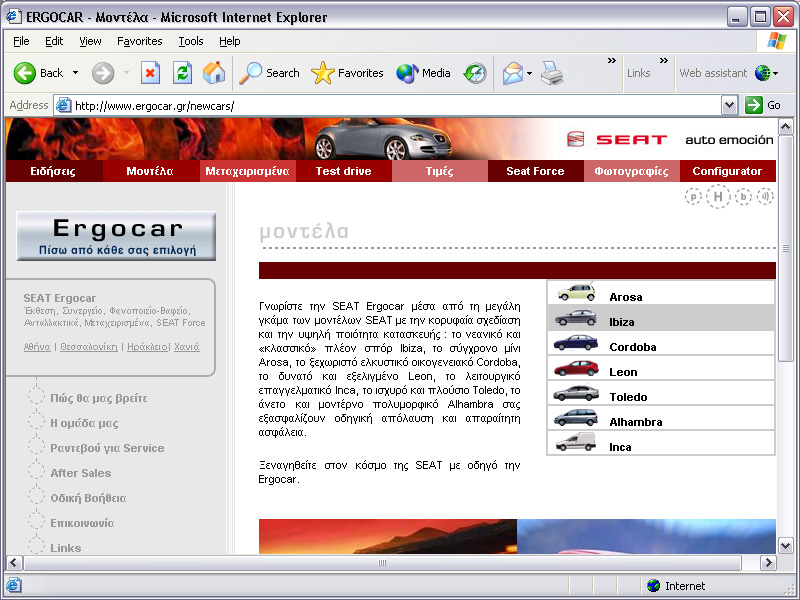800x600 pixels.
Task: Expand the Links bar chevron
Action: coord(663,61)
